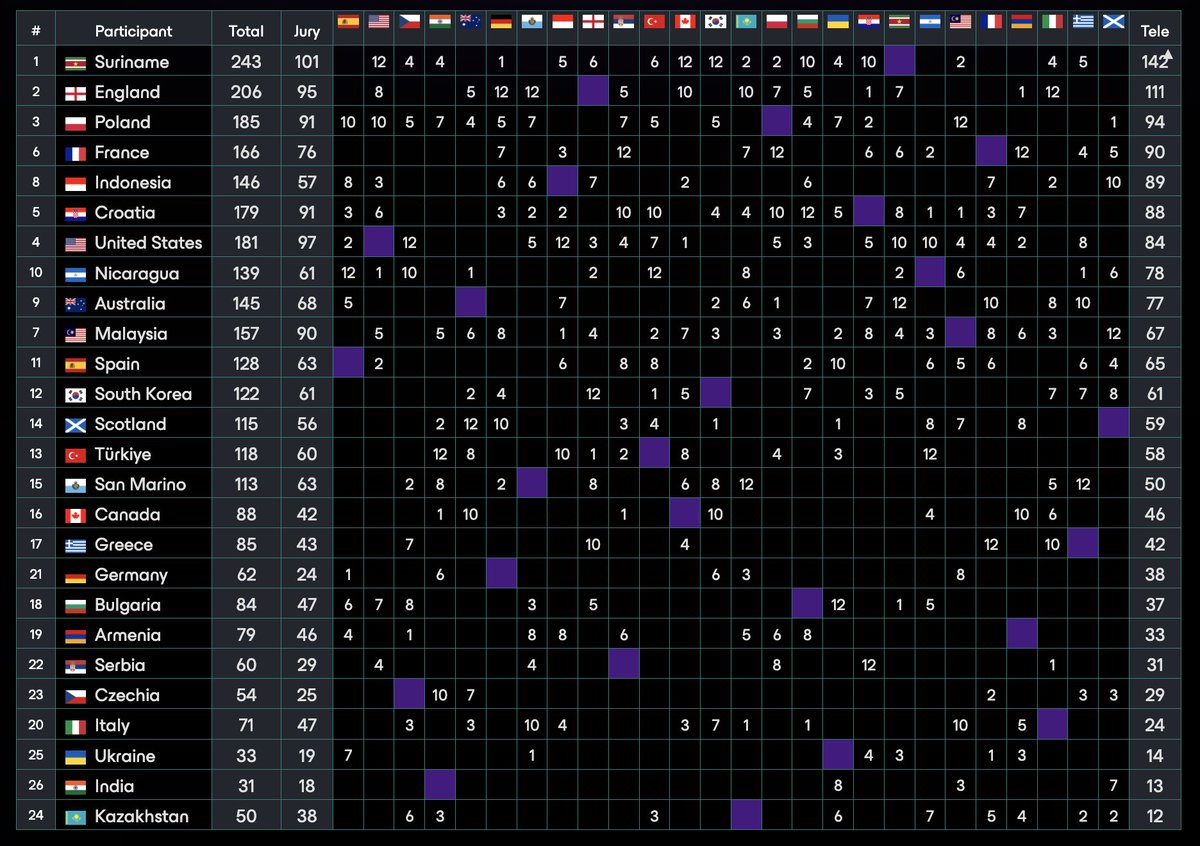Screen dimensions: 1200x846
Task: Sort by the Jury column header
Action: coord(307,31)
